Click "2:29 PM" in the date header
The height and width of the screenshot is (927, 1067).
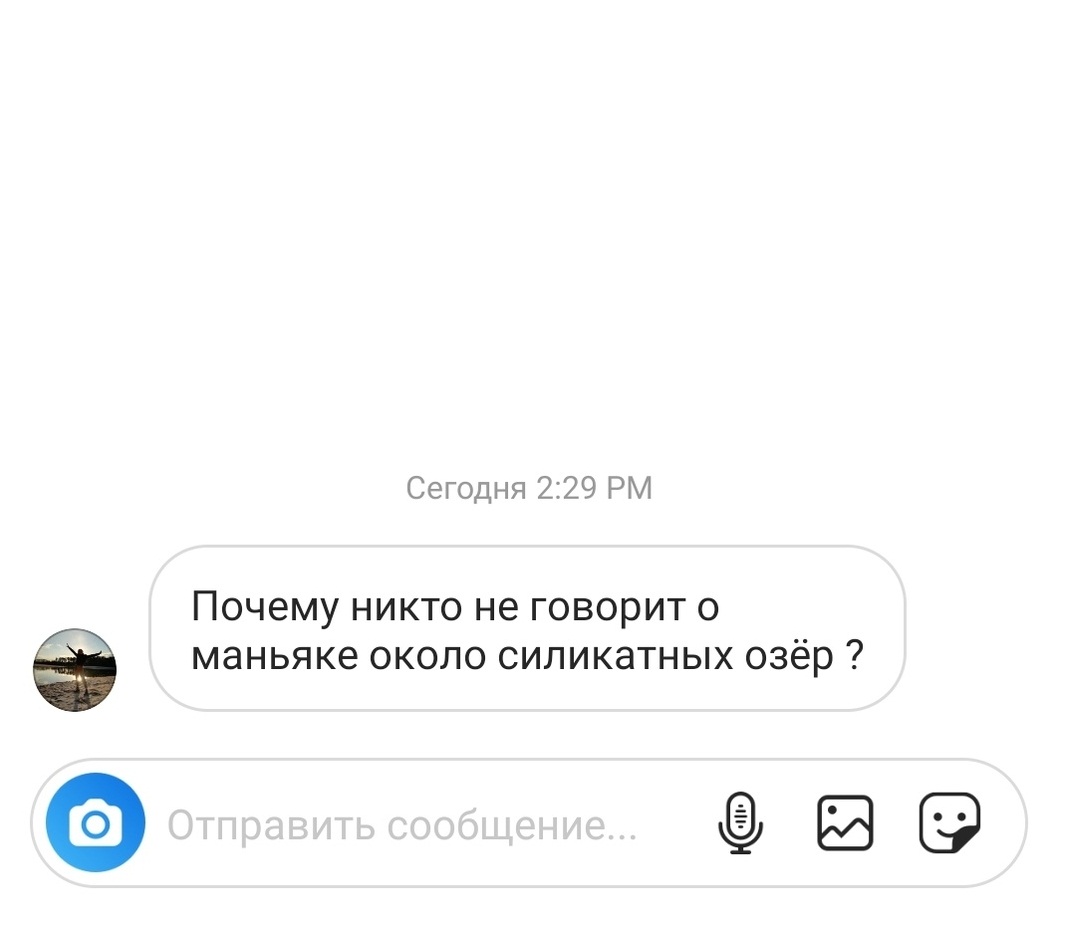point(595,488)
